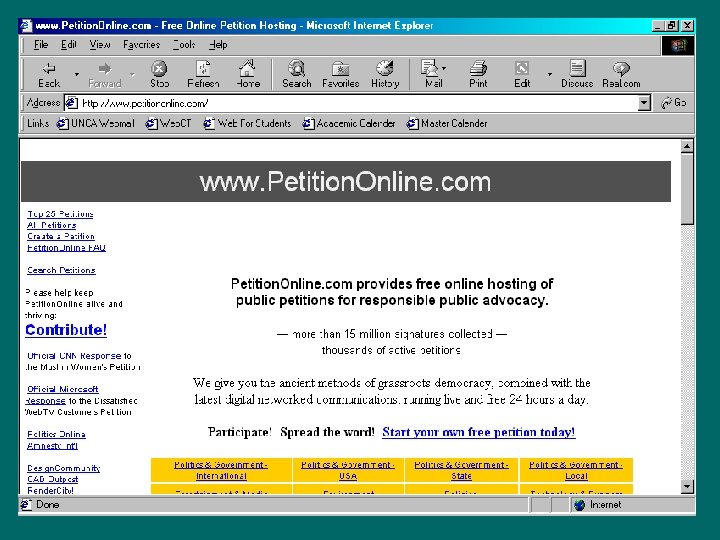Open Master Calendar links shortcut
The height and width of the screenshot is (540, 720).
[x=447, y=124]
